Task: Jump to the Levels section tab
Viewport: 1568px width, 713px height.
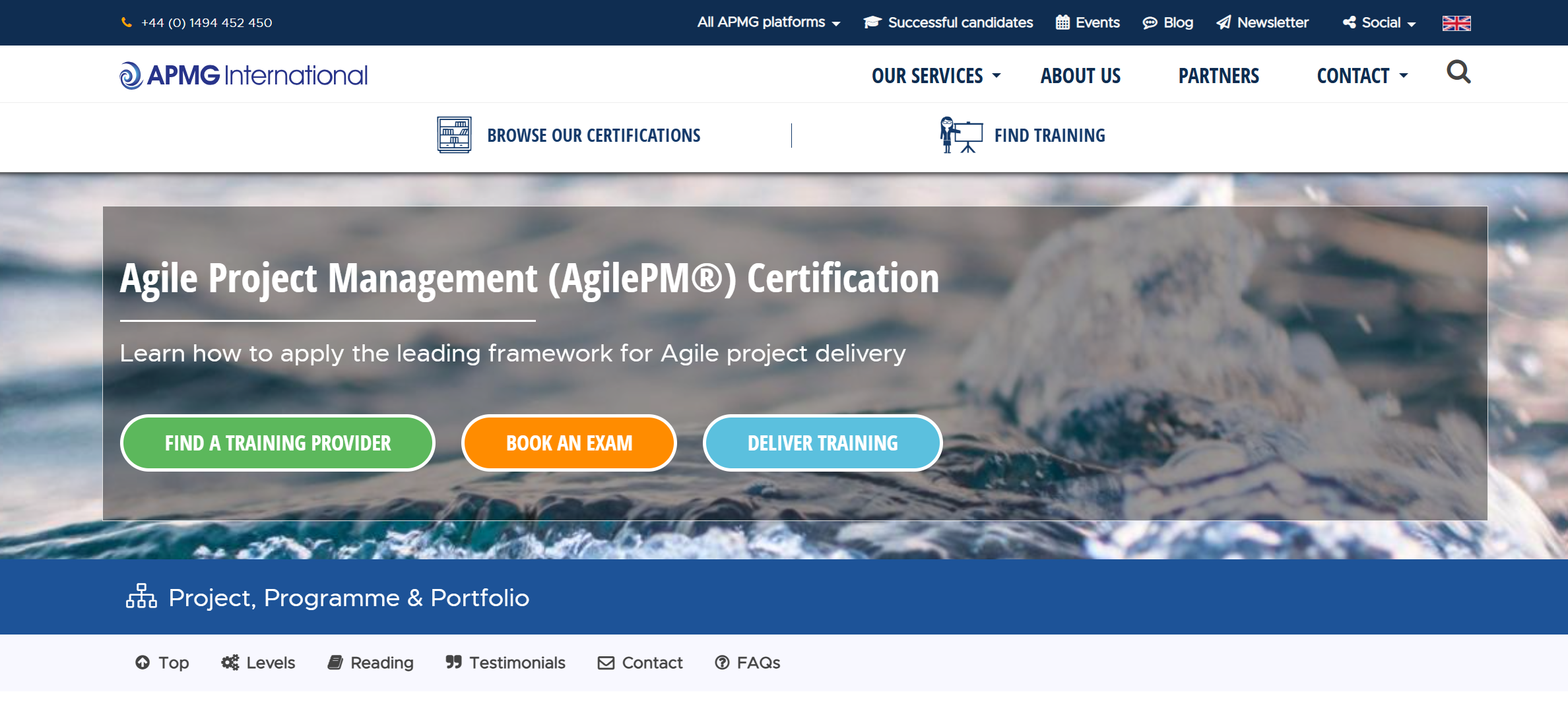Action: tap(271, 663)
